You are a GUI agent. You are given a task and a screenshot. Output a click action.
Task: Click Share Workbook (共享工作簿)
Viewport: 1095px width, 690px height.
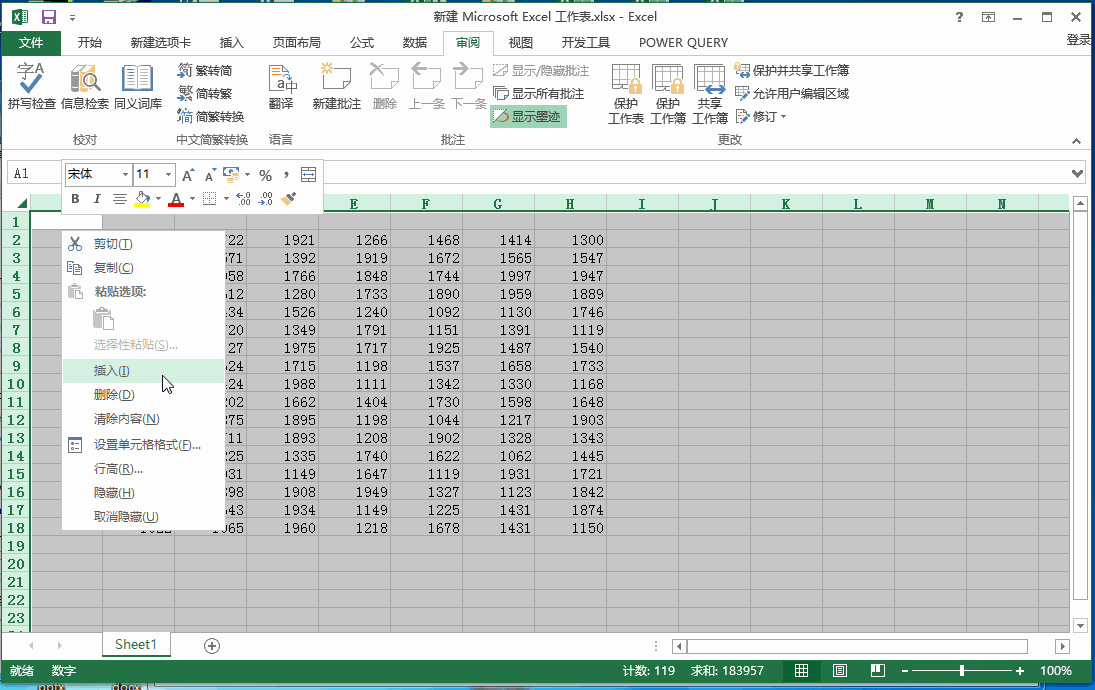tap(710, 94)
